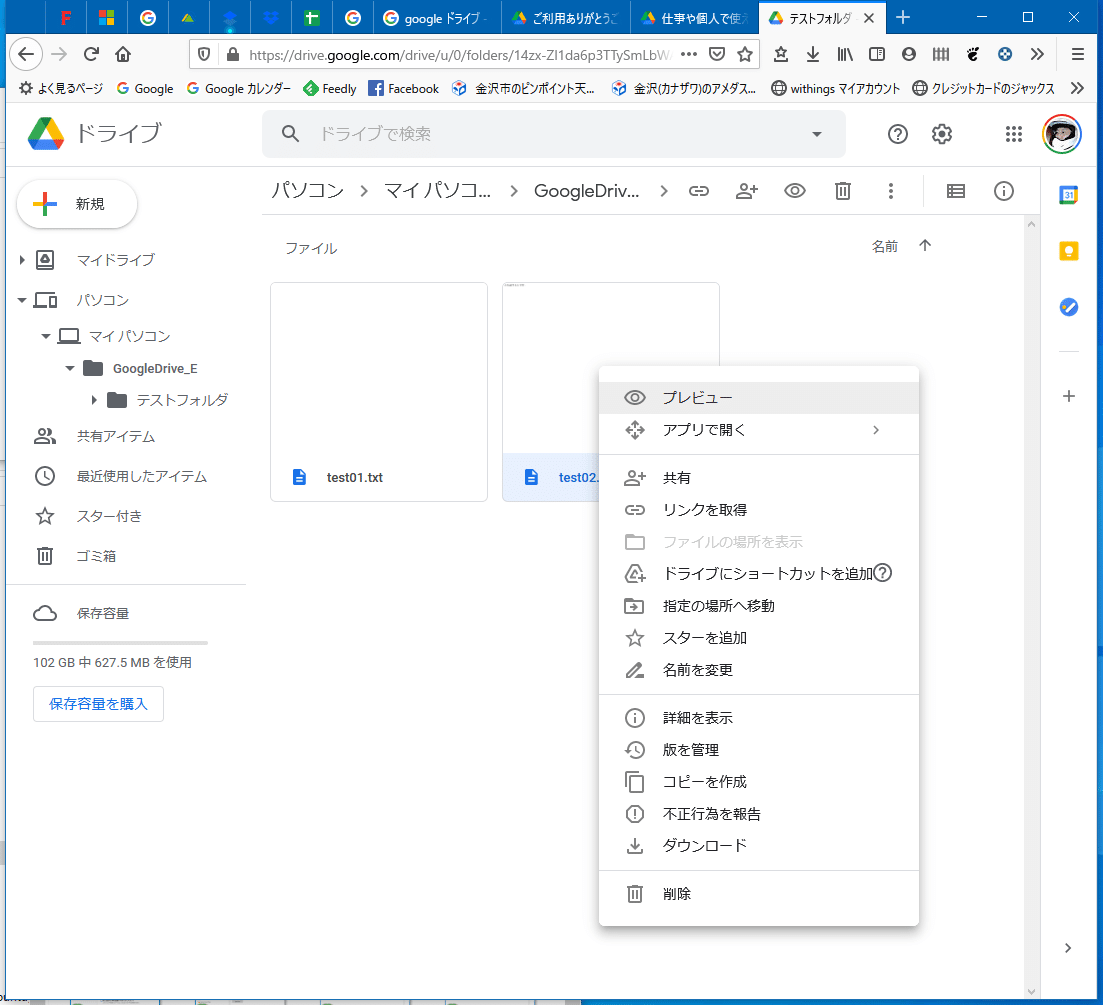Delete selection with the trash icon

[x=842, y=190]
